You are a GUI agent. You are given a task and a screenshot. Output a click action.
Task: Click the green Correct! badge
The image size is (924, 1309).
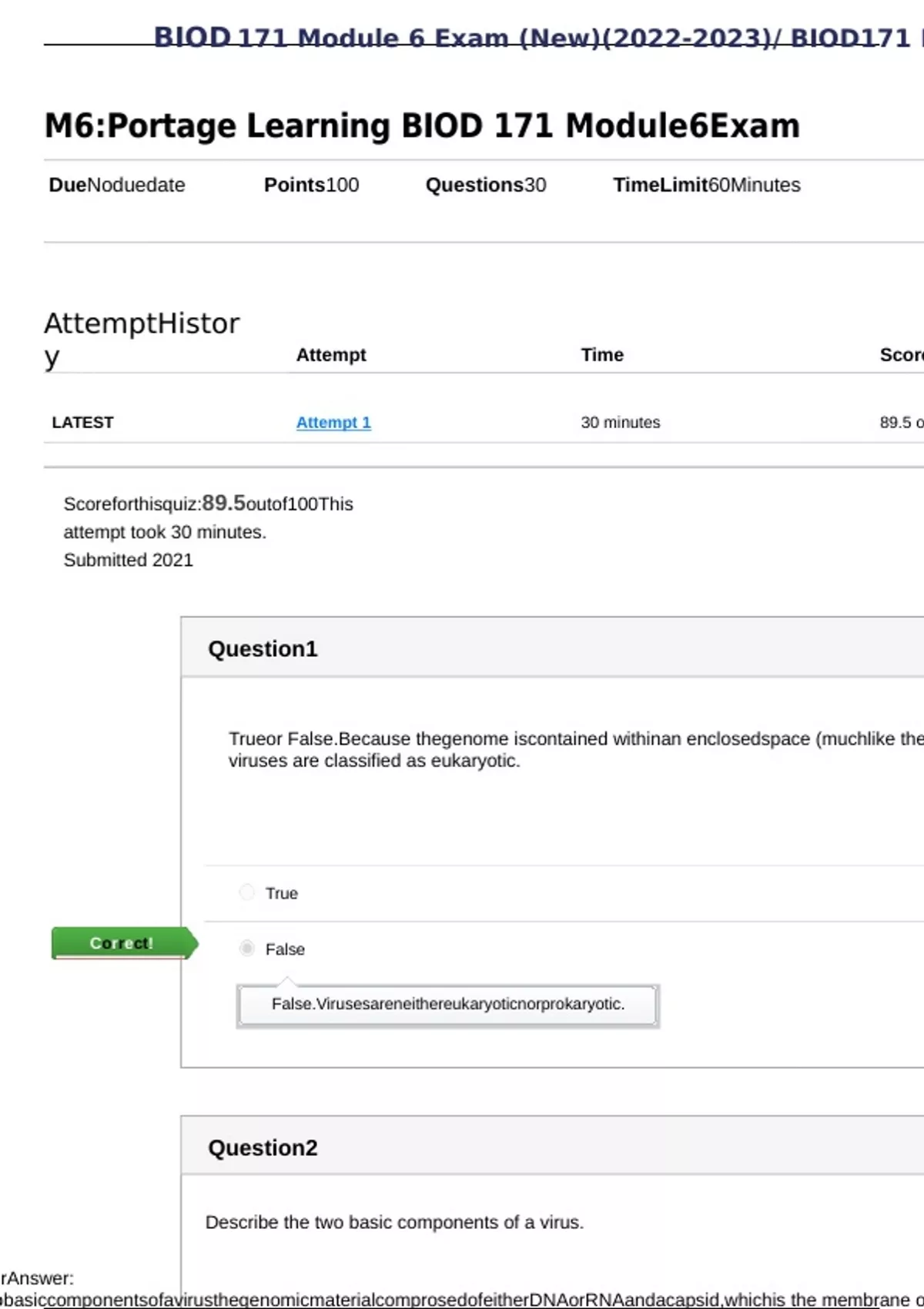pos(122,943)
